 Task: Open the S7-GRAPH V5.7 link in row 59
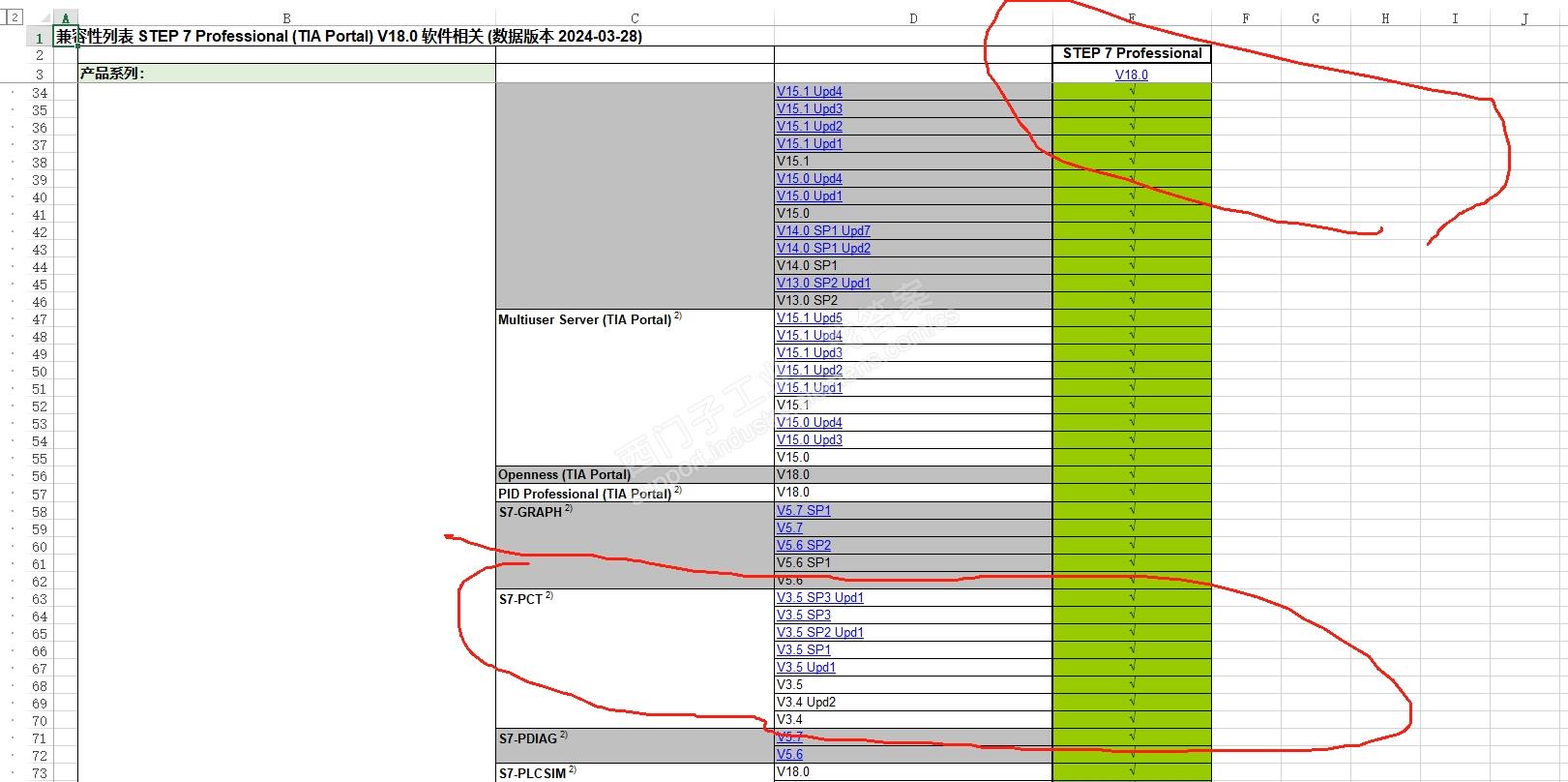[x=789, y=528]
